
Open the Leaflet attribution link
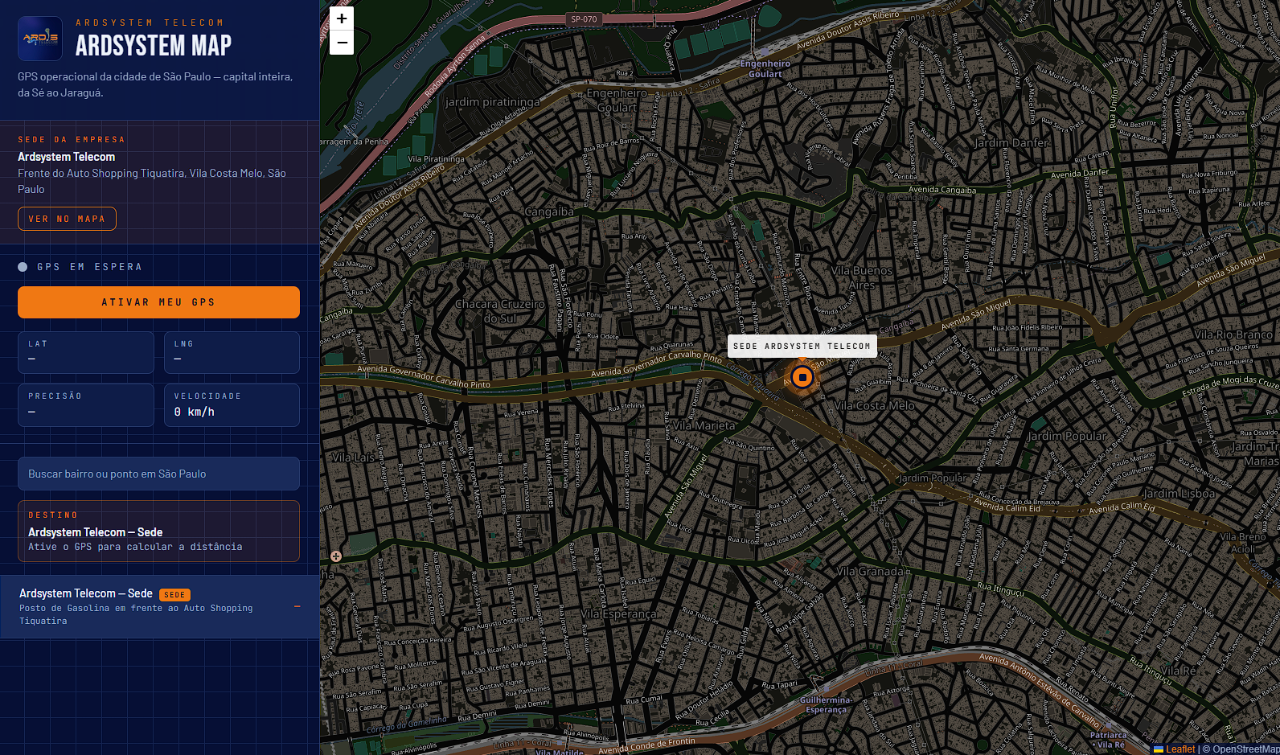click(x=1181, y=748)
